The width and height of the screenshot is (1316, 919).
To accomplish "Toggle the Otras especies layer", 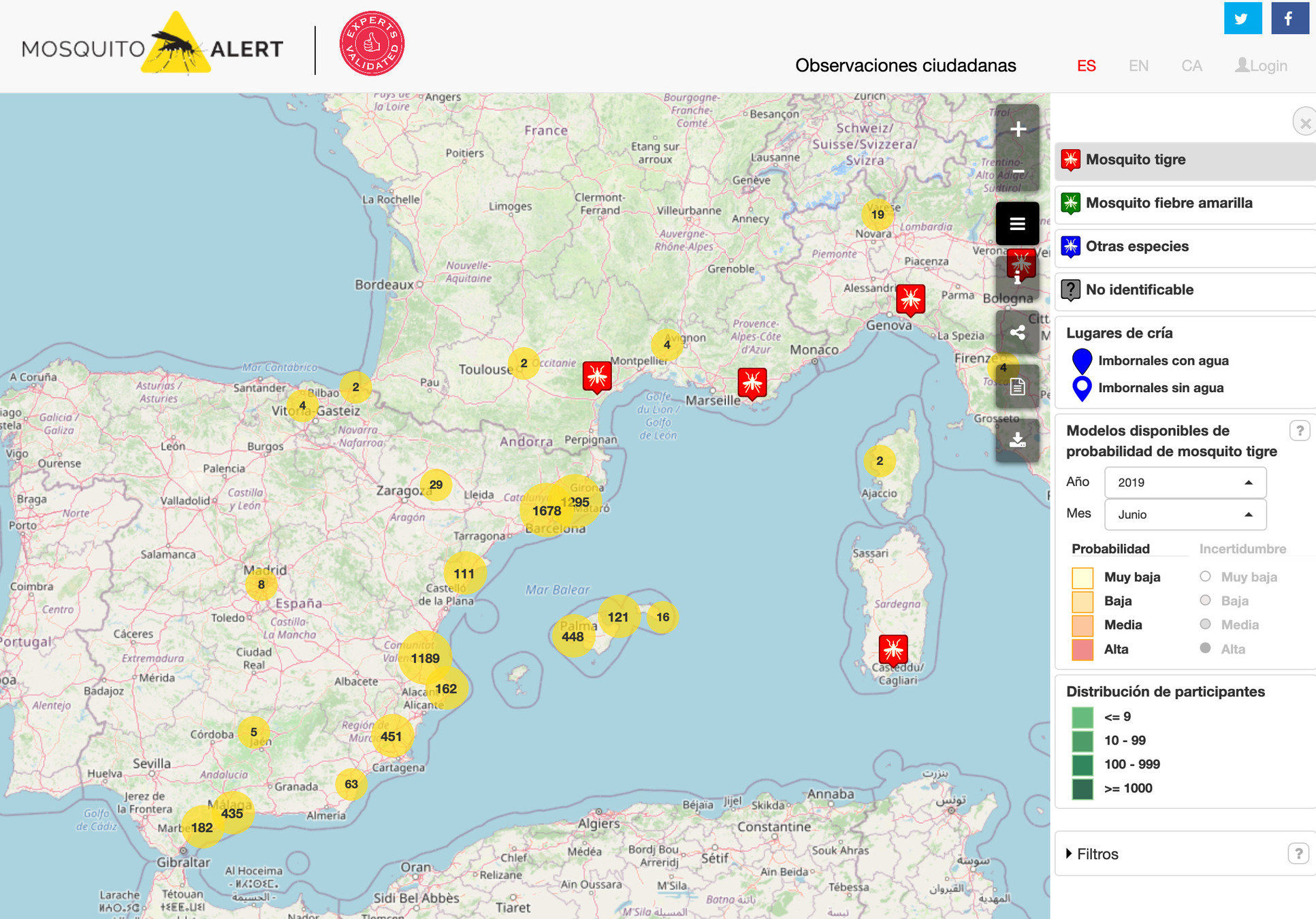I will pos(1185,247).
